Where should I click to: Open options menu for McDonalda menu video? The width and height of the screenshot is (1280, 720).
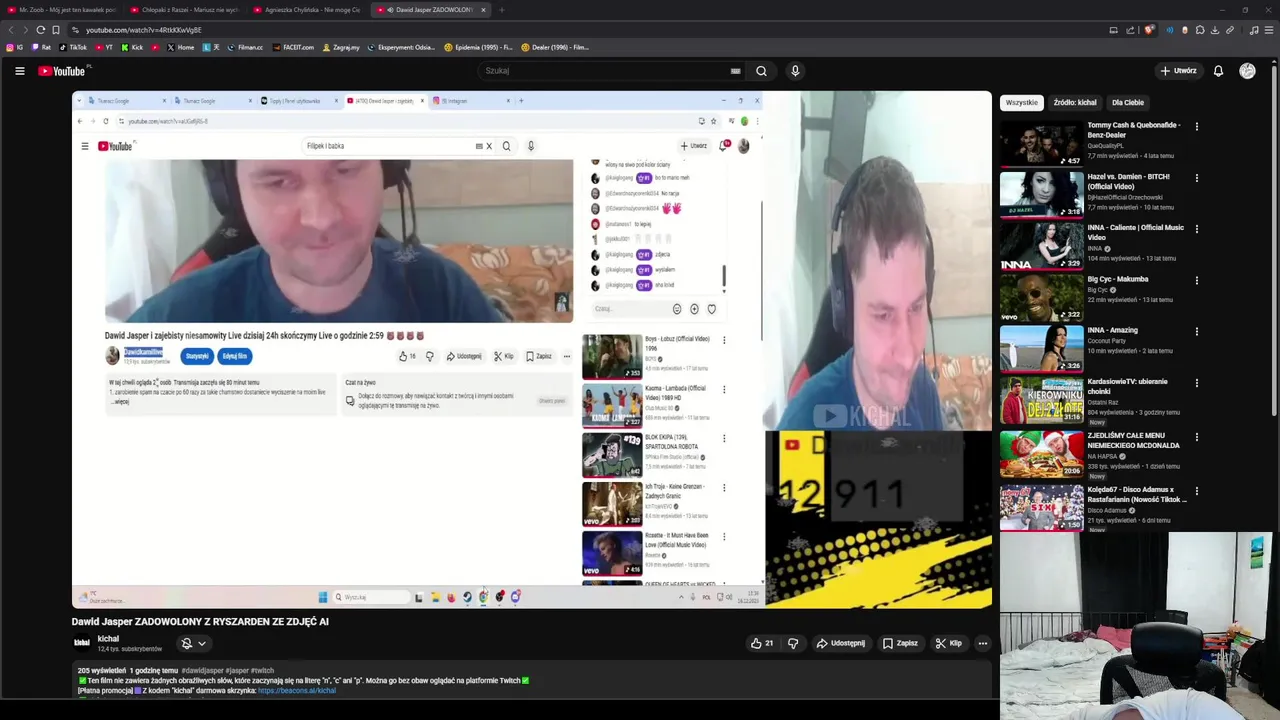(1196, 438)
